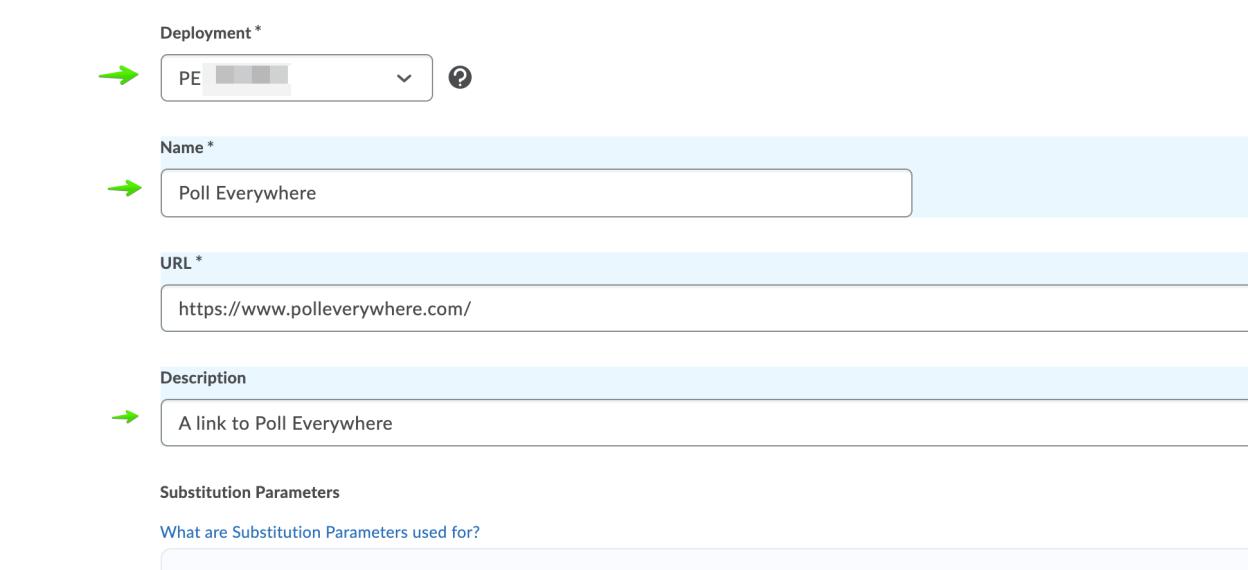Open the Deployment dropdown
Screen dimensions: 1248x570
tap(297, 78)
